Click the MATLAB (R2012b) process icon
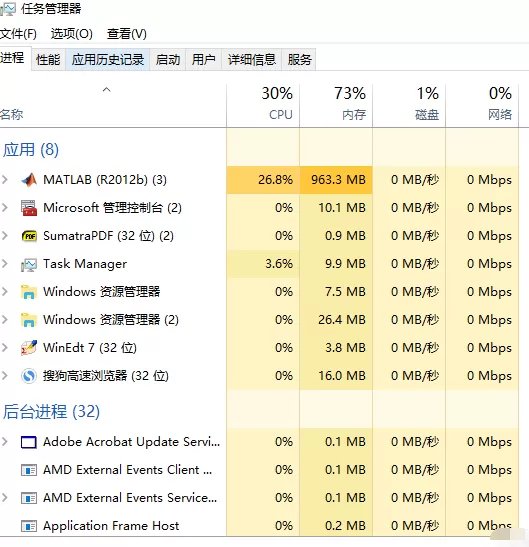Viewport: 529px width, 547px height. point(29,180)
